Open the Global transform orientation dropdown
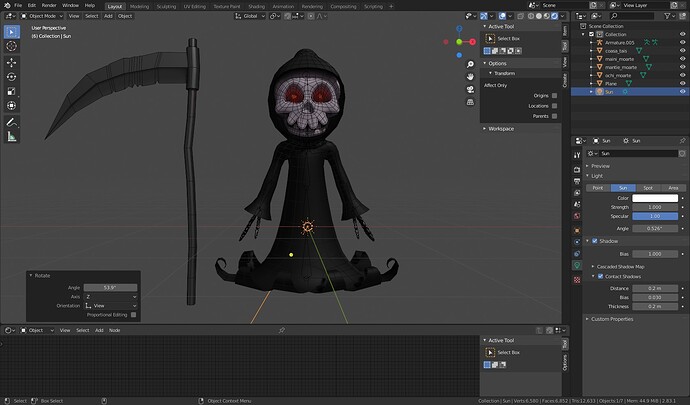 (250, 16)
